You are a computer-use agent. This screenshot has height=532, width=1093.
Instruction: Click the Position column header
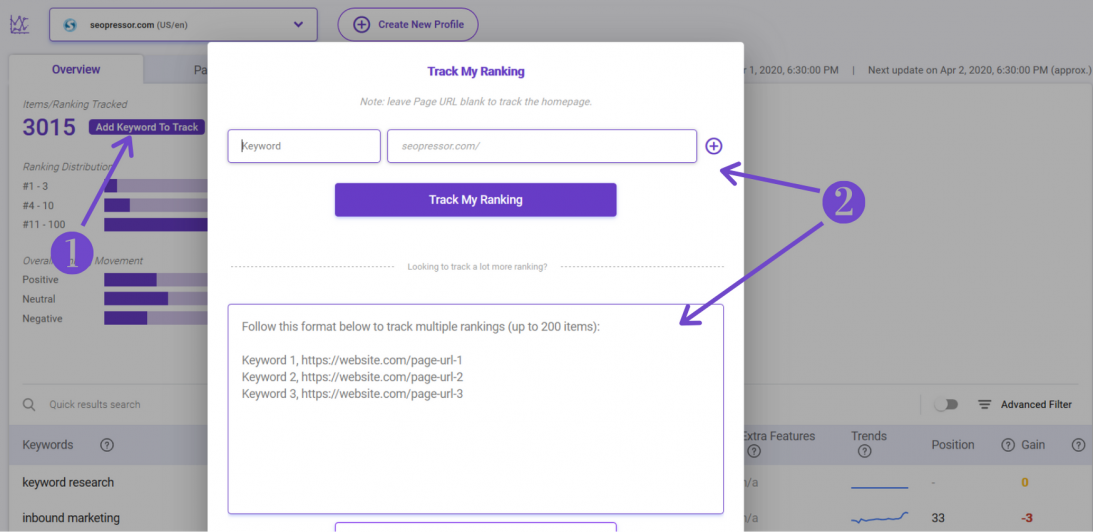953,445
